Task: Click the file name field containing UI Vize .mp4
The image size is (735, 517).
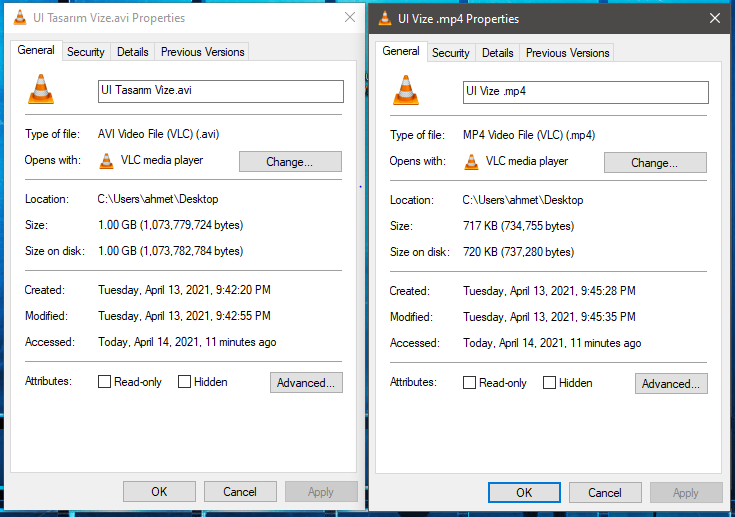Action: pyautogui.click(x=585, y=92)
